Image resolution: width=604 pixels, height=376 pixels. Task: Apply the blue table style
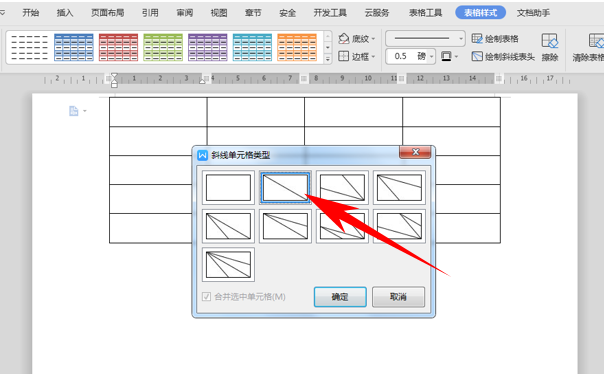74,47
